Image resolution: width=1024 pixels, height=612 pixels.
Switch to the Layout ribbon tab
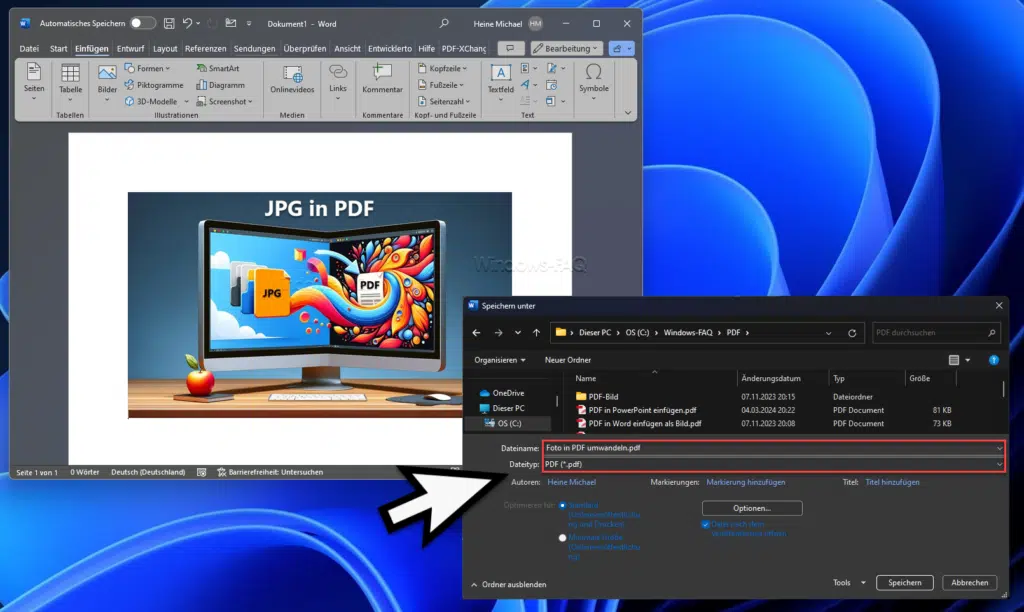coord(165,48)
